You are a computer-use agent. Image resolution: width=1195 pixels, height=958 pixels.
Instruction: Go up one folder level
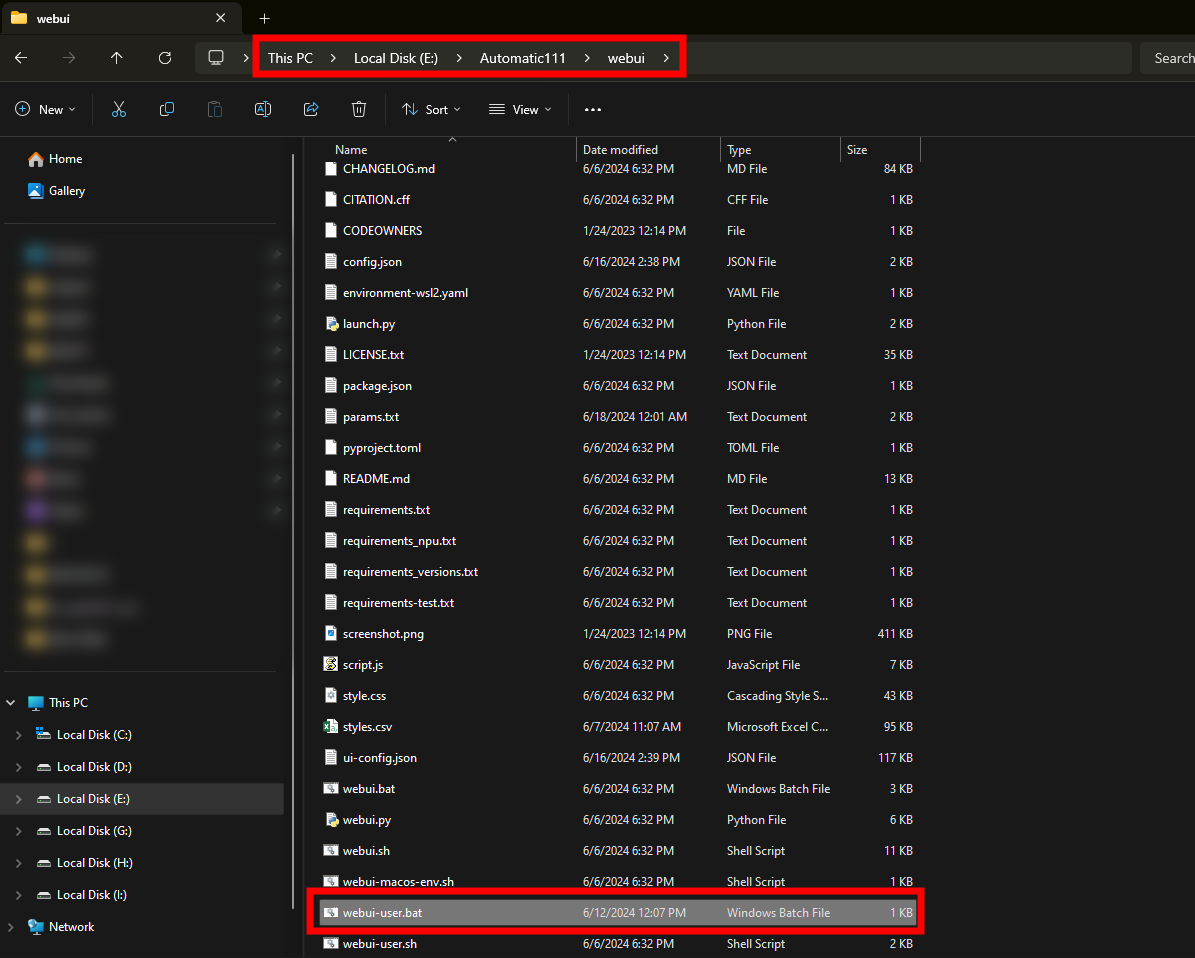[117, 58]
